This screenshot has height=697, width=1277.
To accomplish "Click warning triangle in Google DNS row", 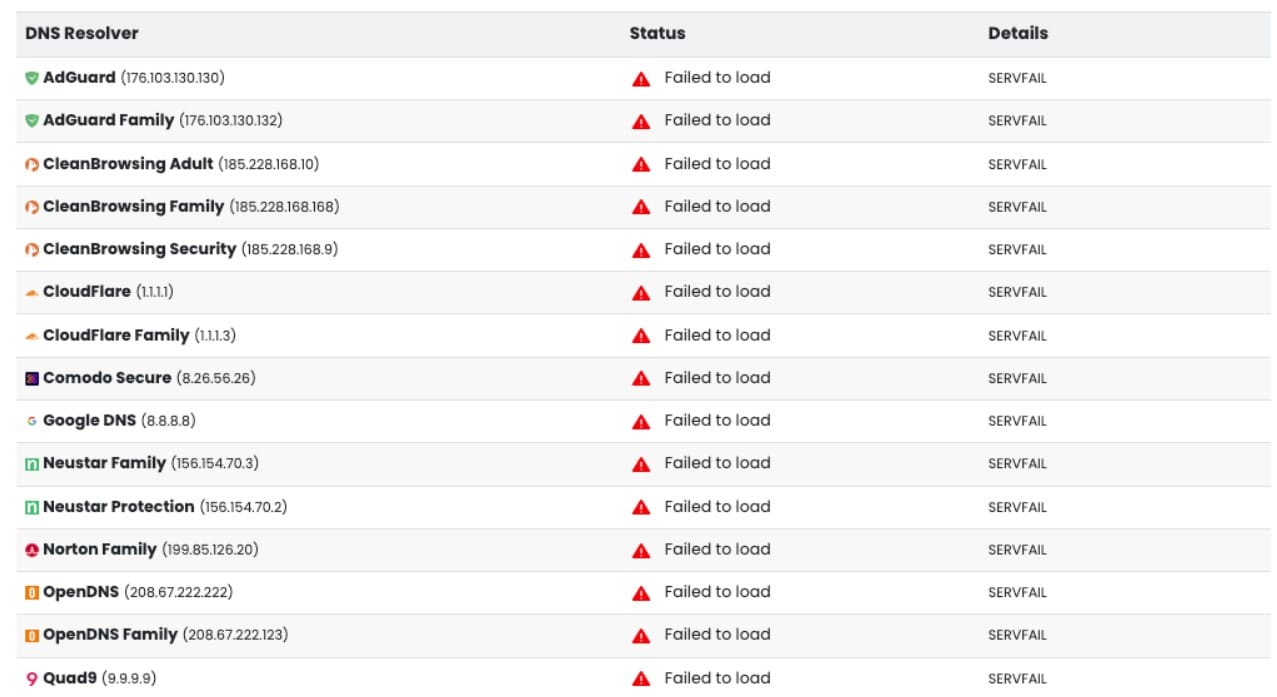I will [x=641, y=422].
